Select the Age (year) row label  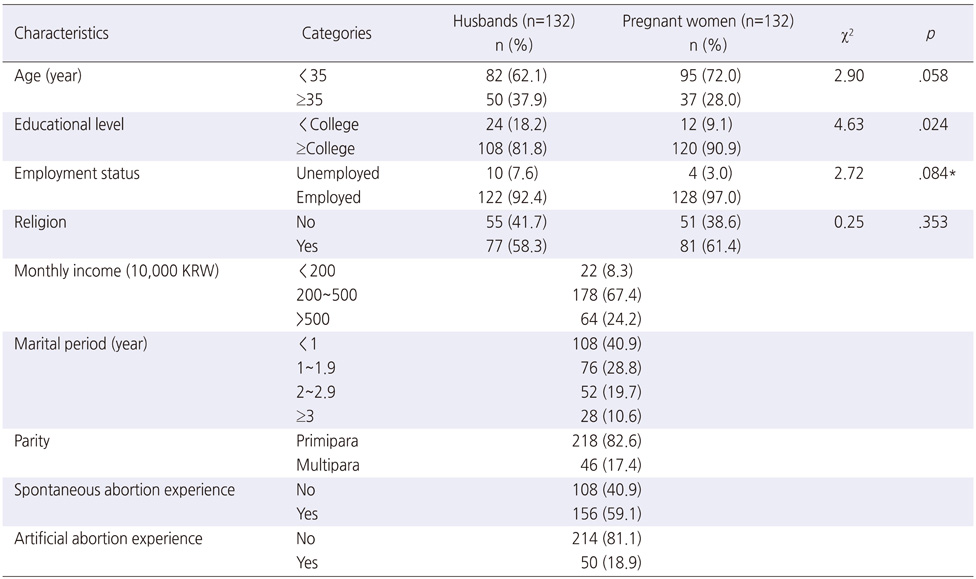click(x=48, y=76)
